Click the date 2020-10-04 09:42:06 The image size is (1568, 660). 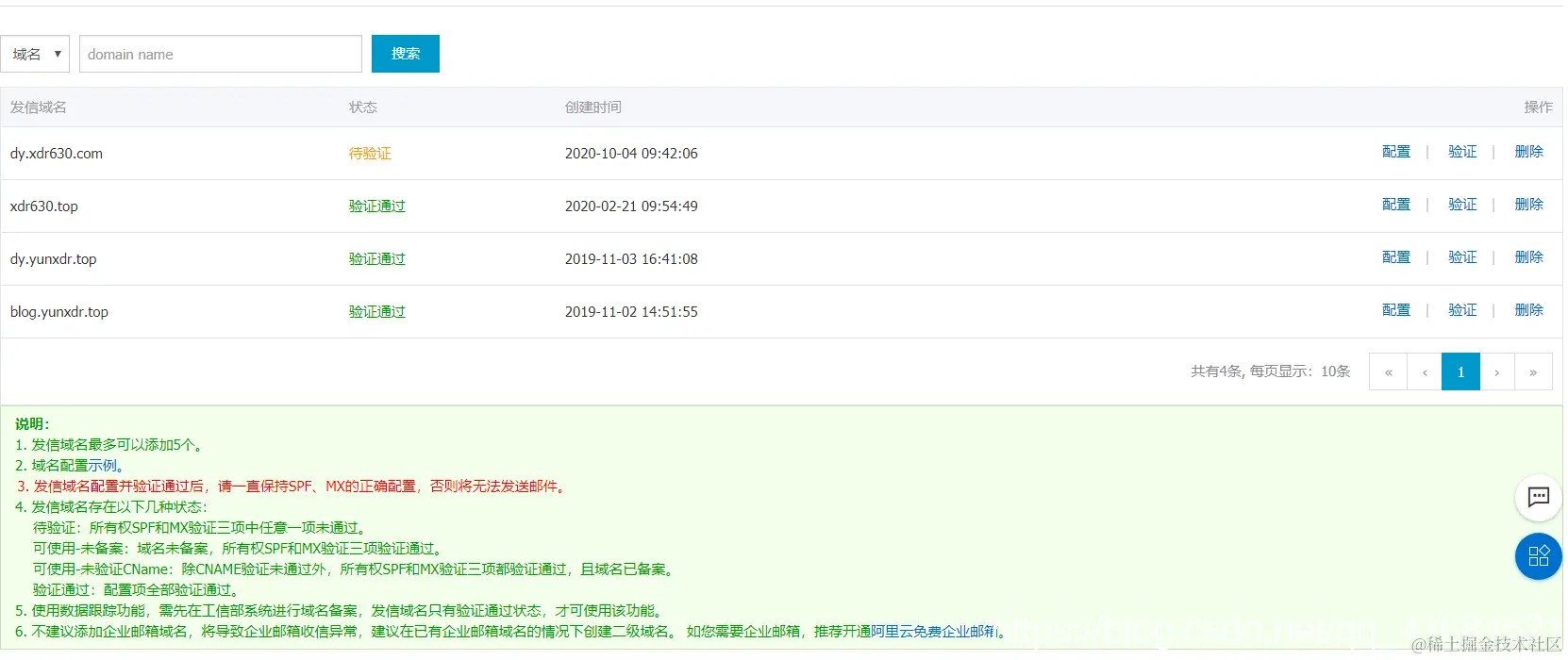(631, 154)
